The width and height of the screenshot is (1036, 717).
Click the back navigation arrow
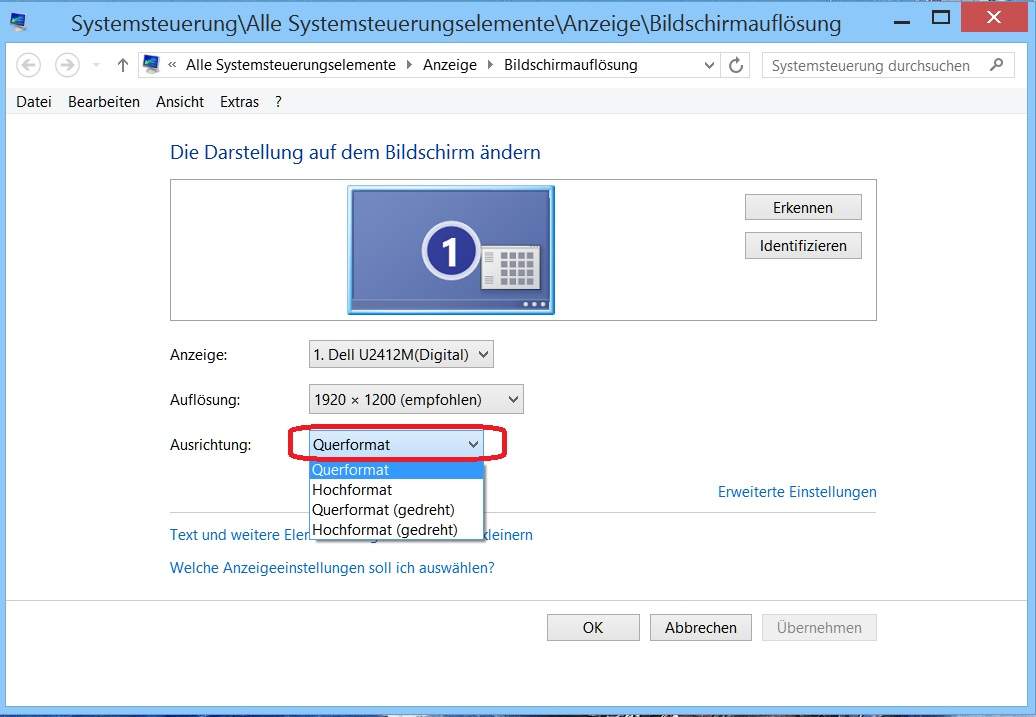(29, 65)
